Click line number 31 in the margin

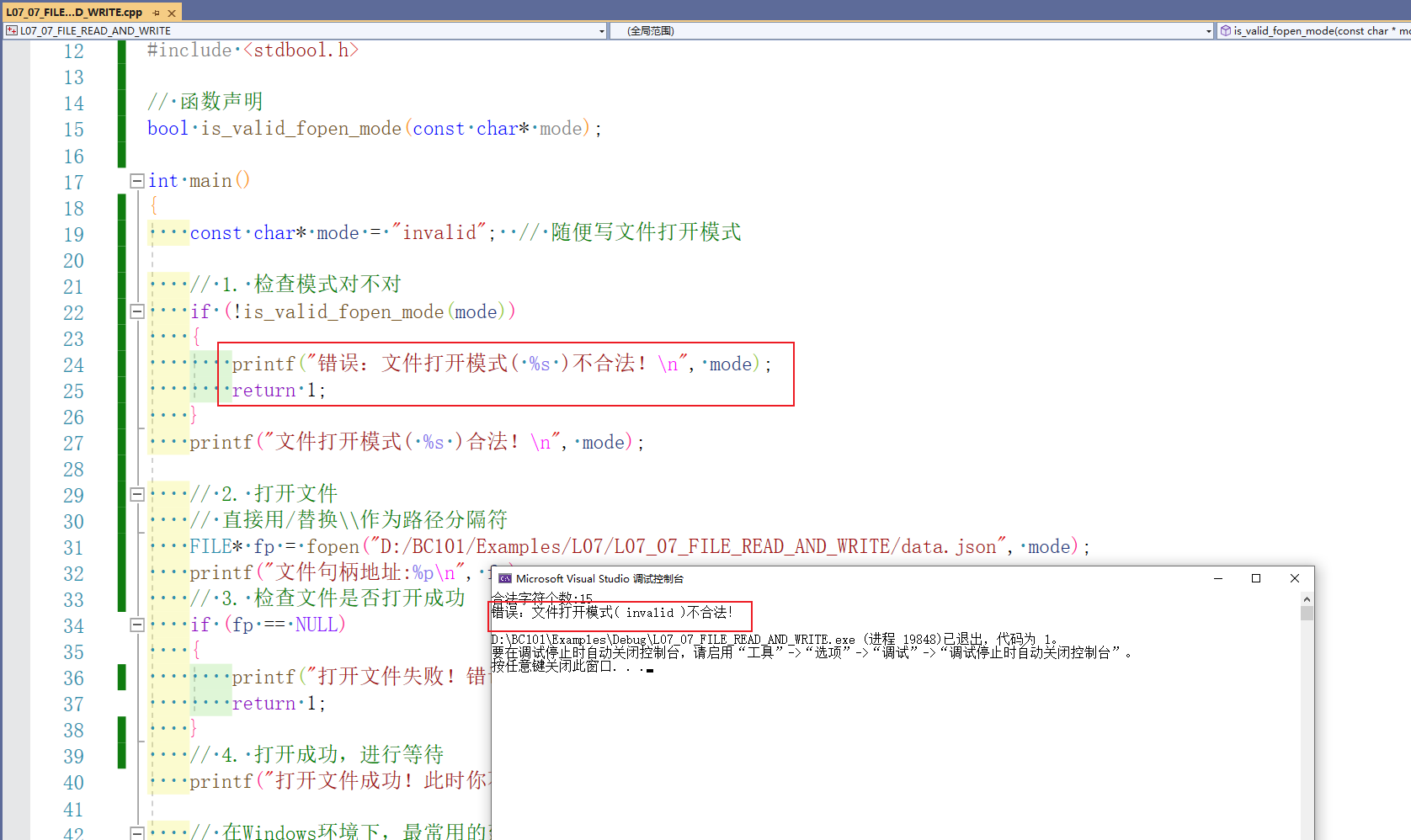(x=73, y=547)
